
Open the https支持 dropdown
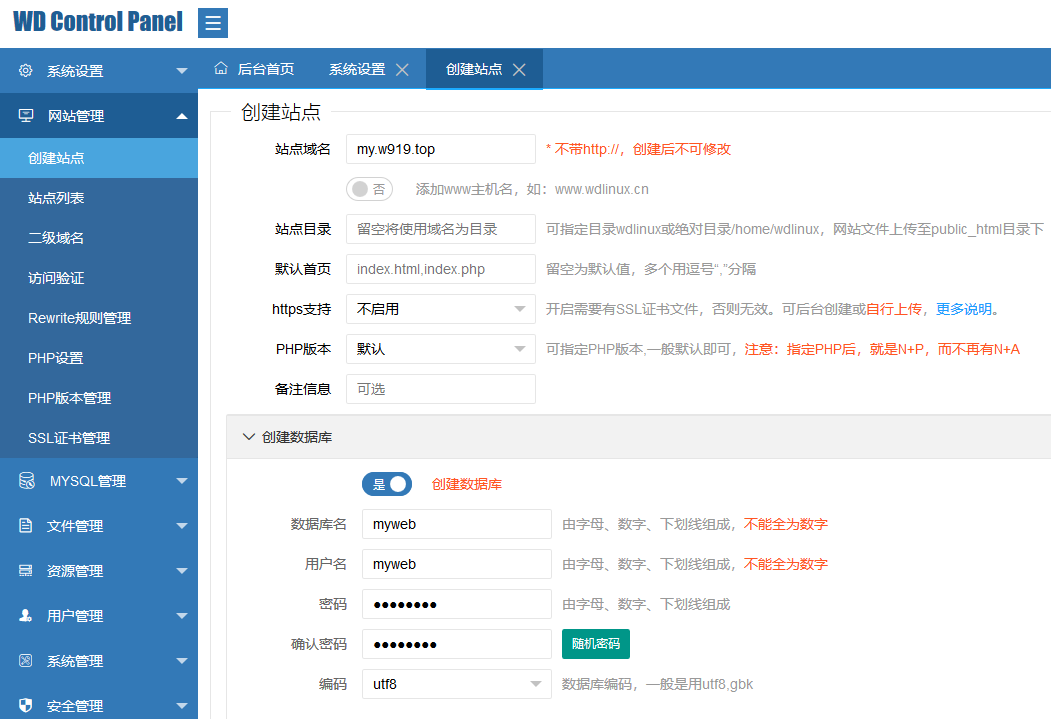tap(440, 309)
